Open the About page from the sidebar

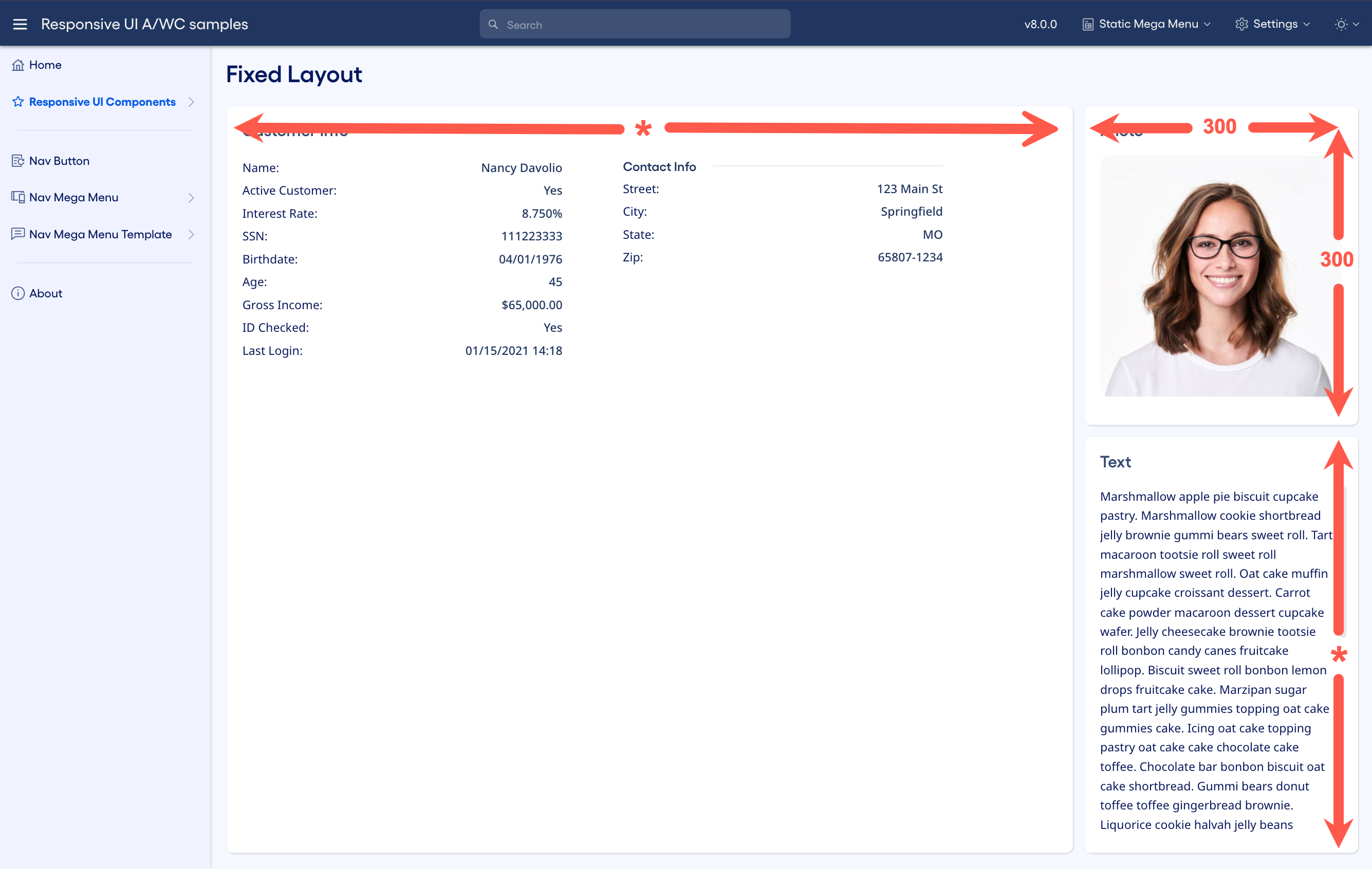[46, 293]
